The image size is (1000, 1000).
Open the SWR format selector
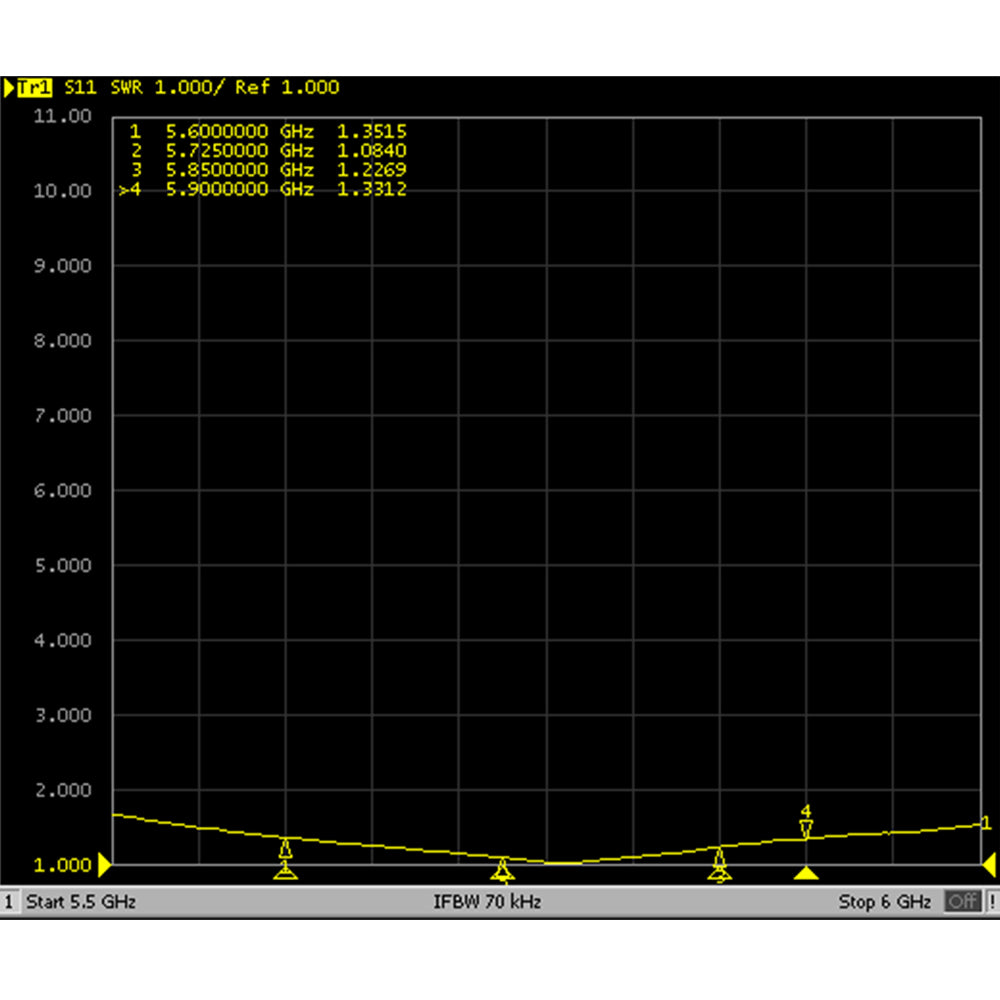127,87
